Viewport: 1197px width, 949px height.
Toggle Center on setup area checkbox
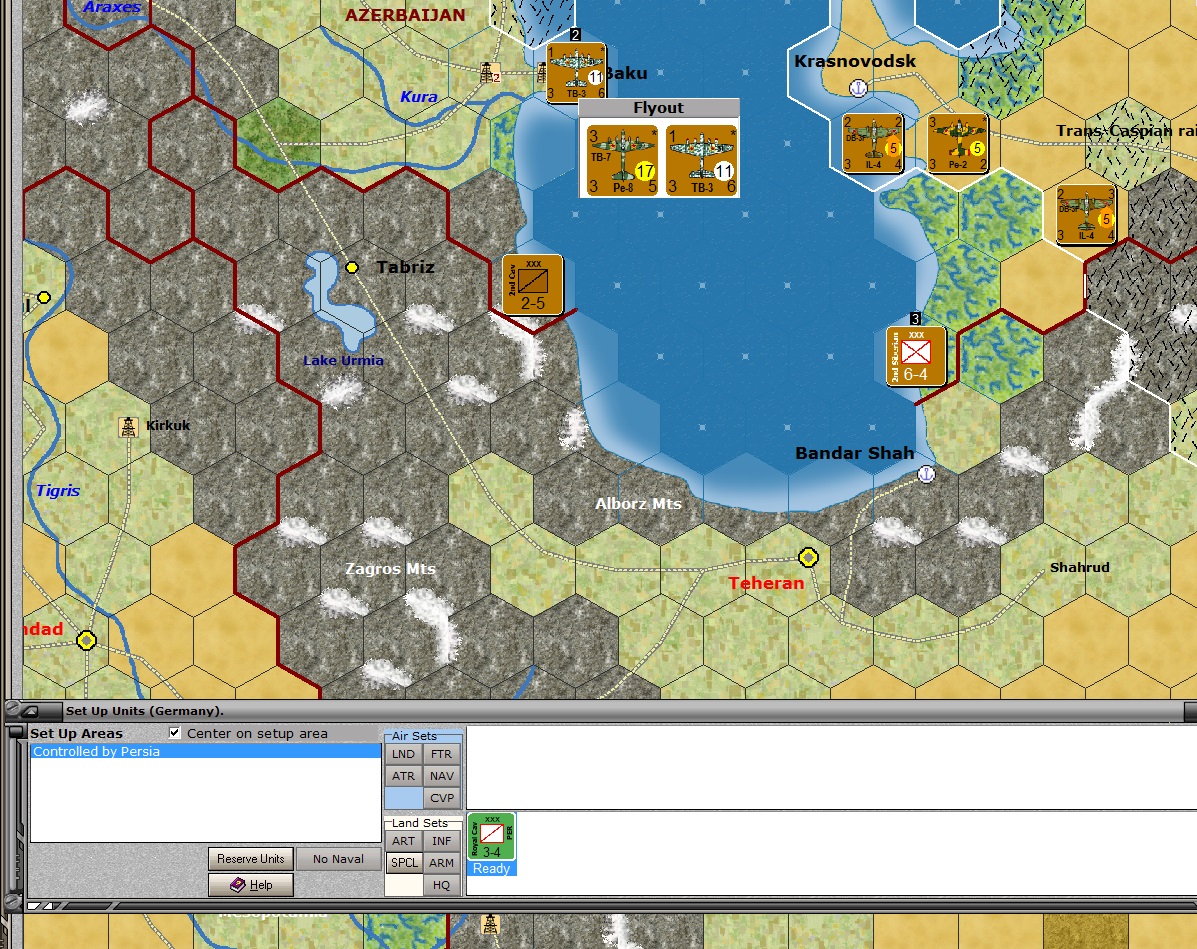pos(175,733)
